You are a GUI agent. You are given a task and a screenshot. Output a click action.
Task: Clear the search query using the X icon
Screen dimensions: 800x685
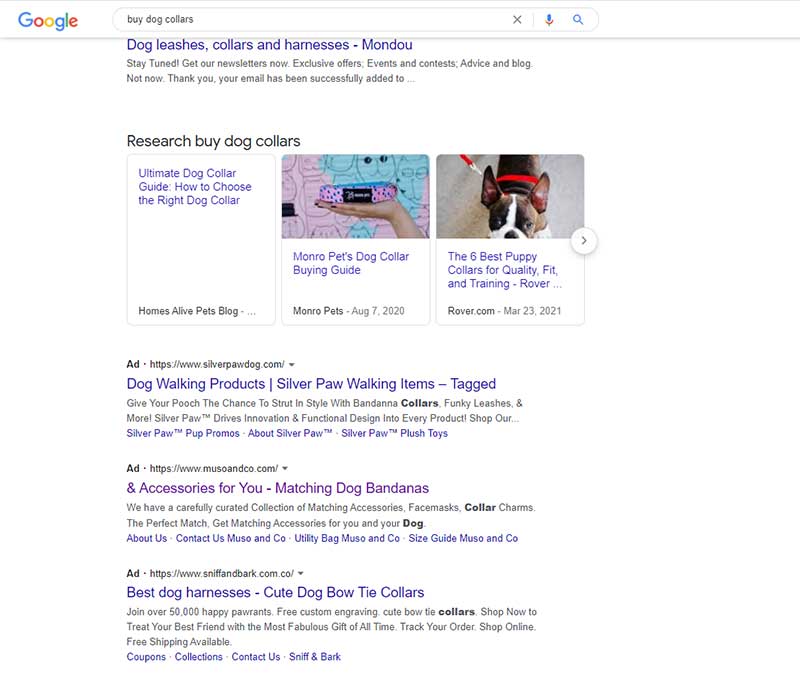518,20
